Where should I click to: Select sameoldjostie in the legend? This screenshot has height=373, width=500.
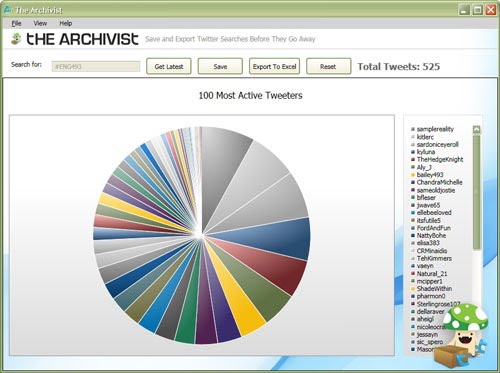(x=436, y=190)
